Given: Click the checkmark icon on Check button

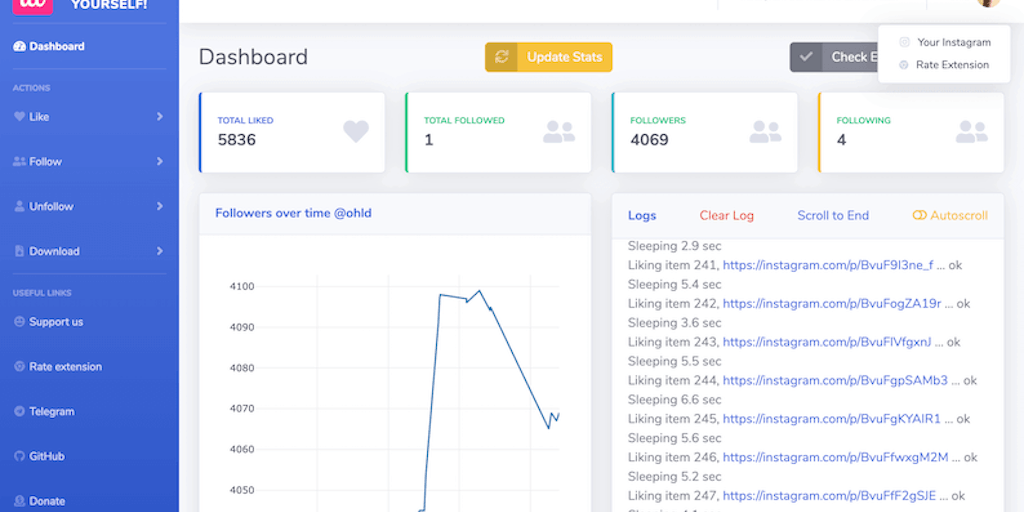Looking at the screenshot, I should (x=806, y=57).
